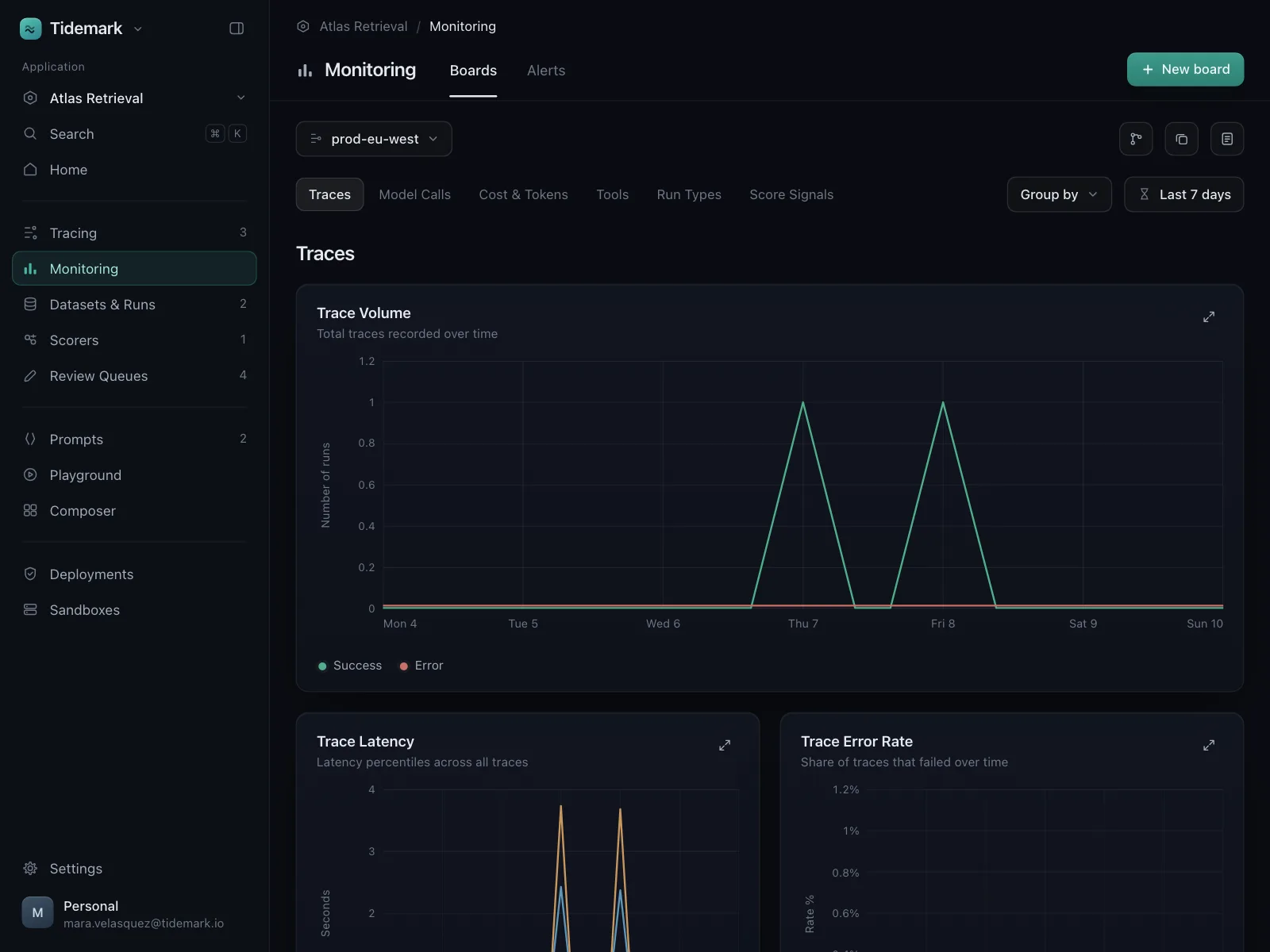This screenshot has width=1270, height=952.
Task: Click the "Latency percentiles across all traces" text
Action: [422, 762]
